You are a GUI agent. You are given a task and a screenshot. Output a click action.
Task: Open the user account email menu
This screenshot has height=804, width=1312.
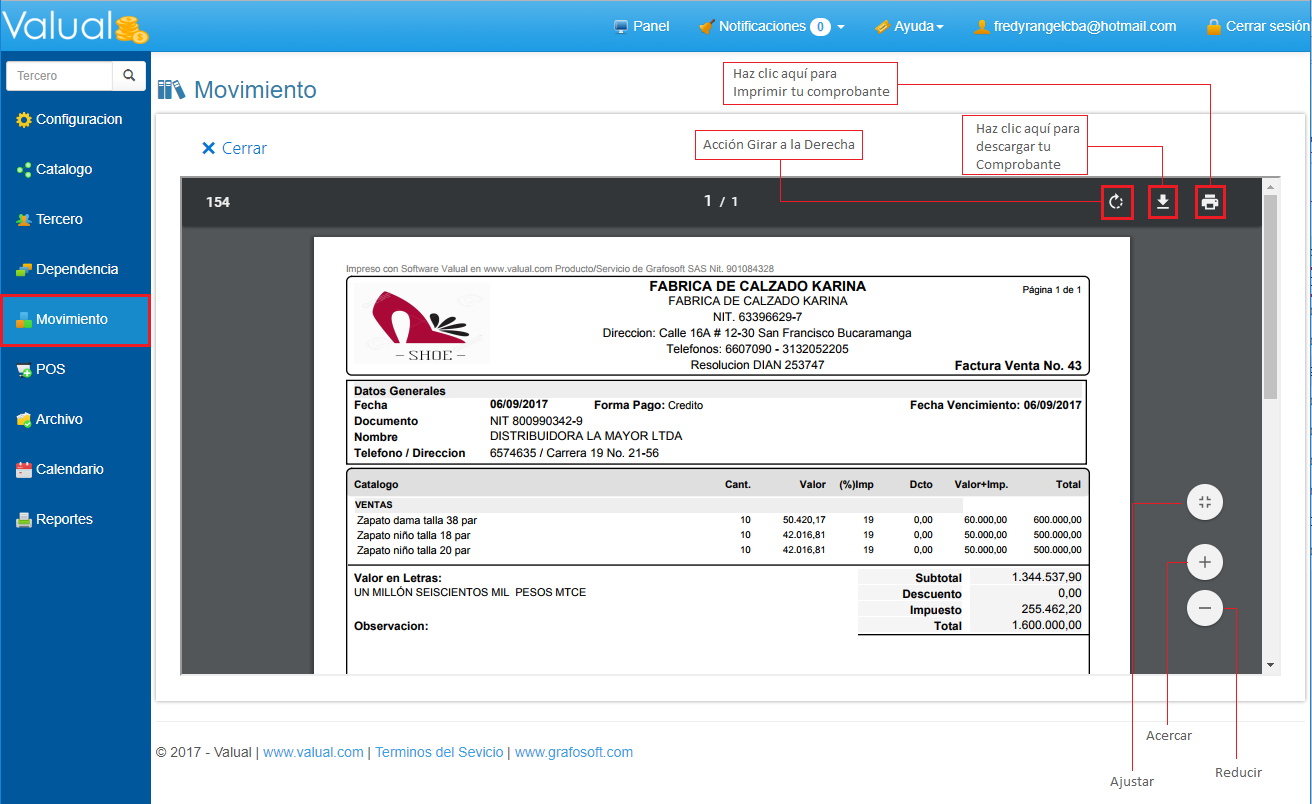pos(1075,27)
